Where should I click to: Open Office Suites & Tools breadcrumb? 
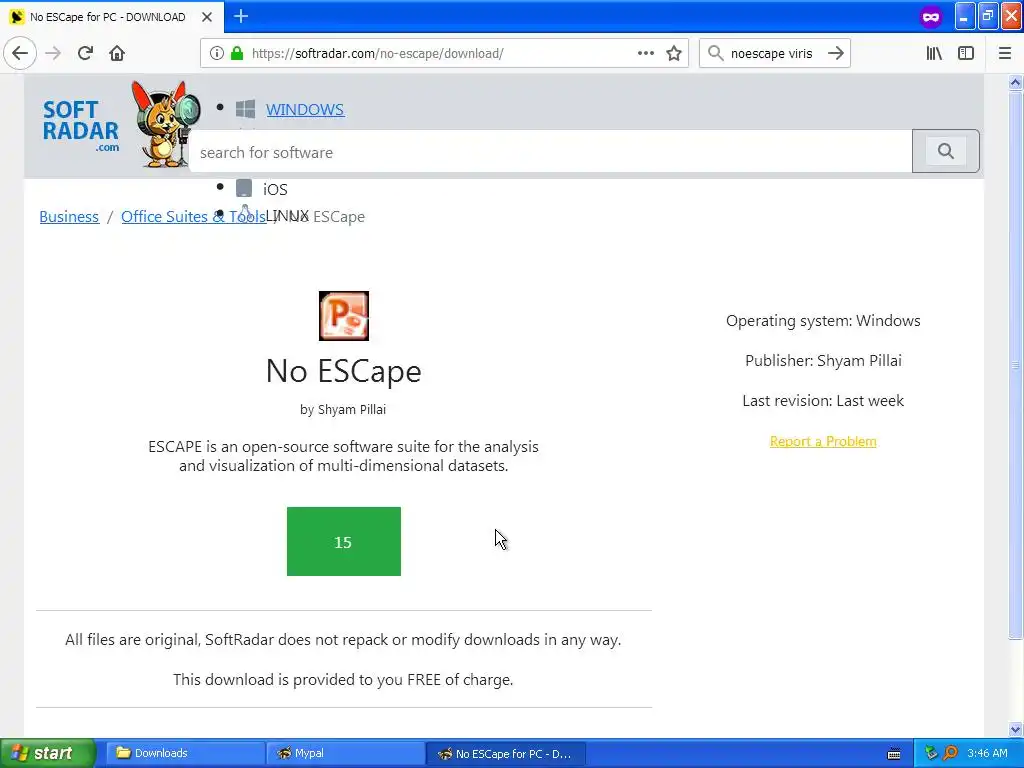point(193,217)
